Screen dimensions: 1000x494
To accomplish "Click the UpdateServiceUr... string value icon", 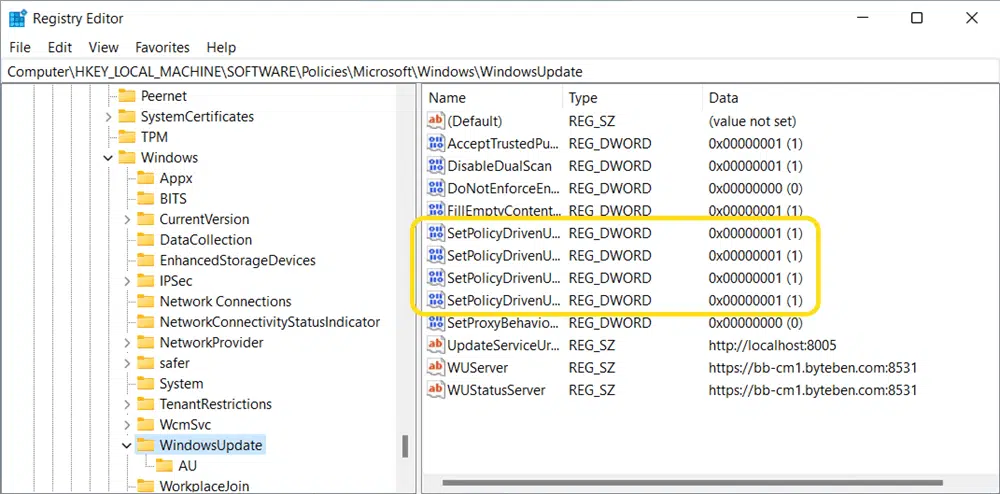I will tap(436, 345).
